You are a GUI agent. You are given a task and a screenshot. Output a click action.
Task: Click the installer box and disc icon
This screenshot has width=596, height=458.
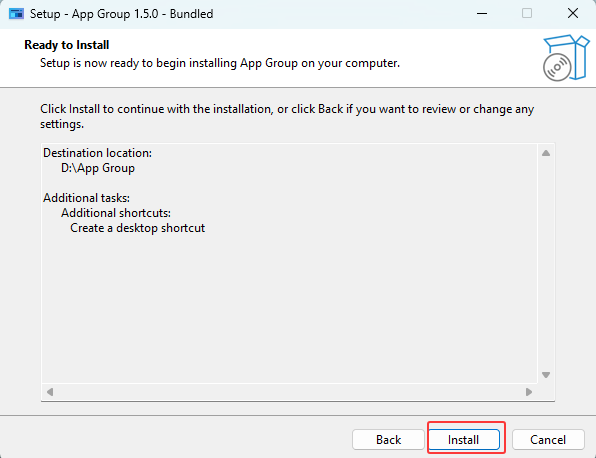click(566, 58)
